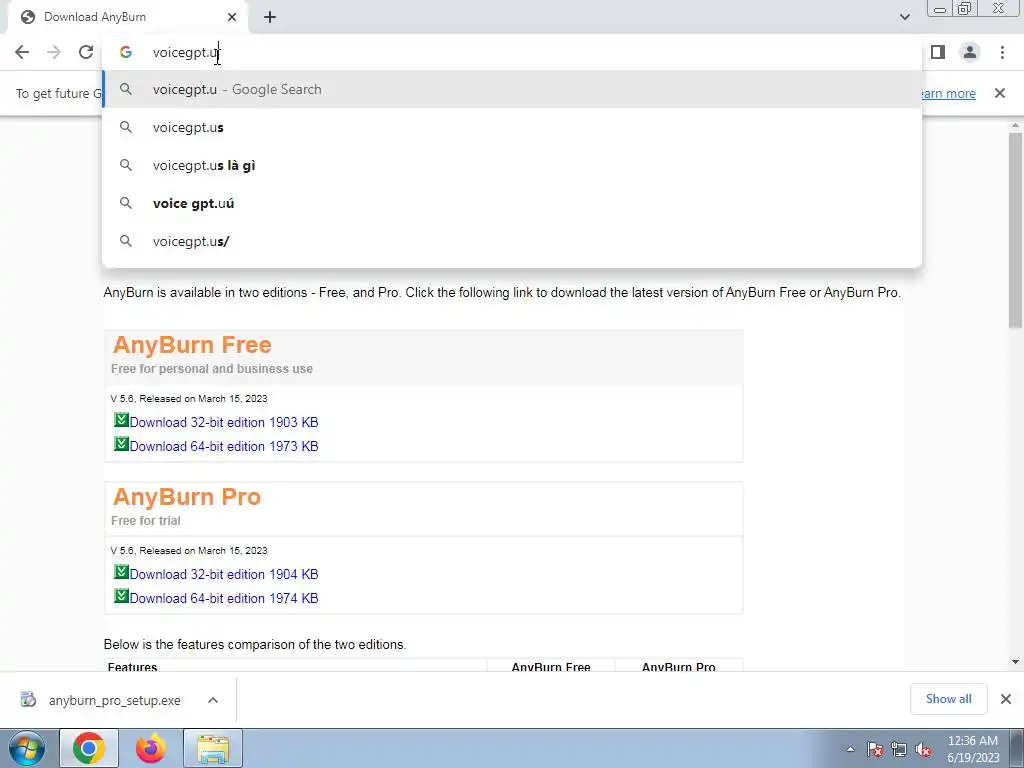
Task: Click green download icon beside Free 32-bit link
Action: (121, 420)
